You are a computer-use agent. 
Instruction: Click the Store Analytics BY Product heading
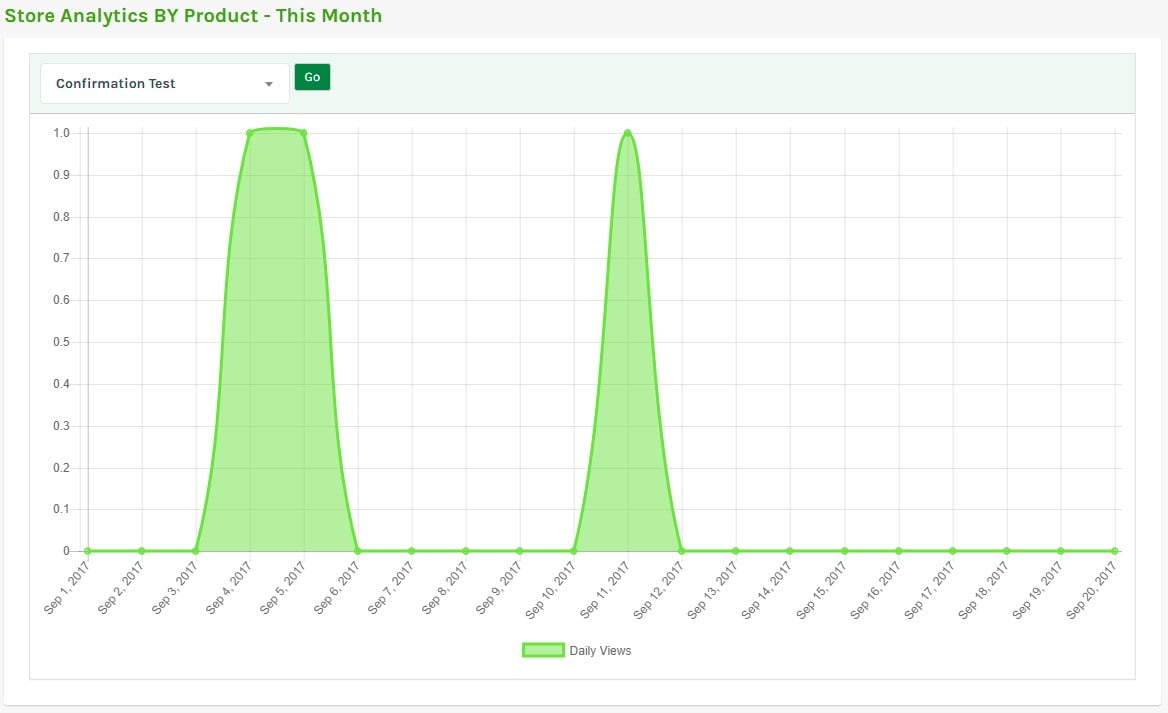pyautogui.click(x=193, y=16)
